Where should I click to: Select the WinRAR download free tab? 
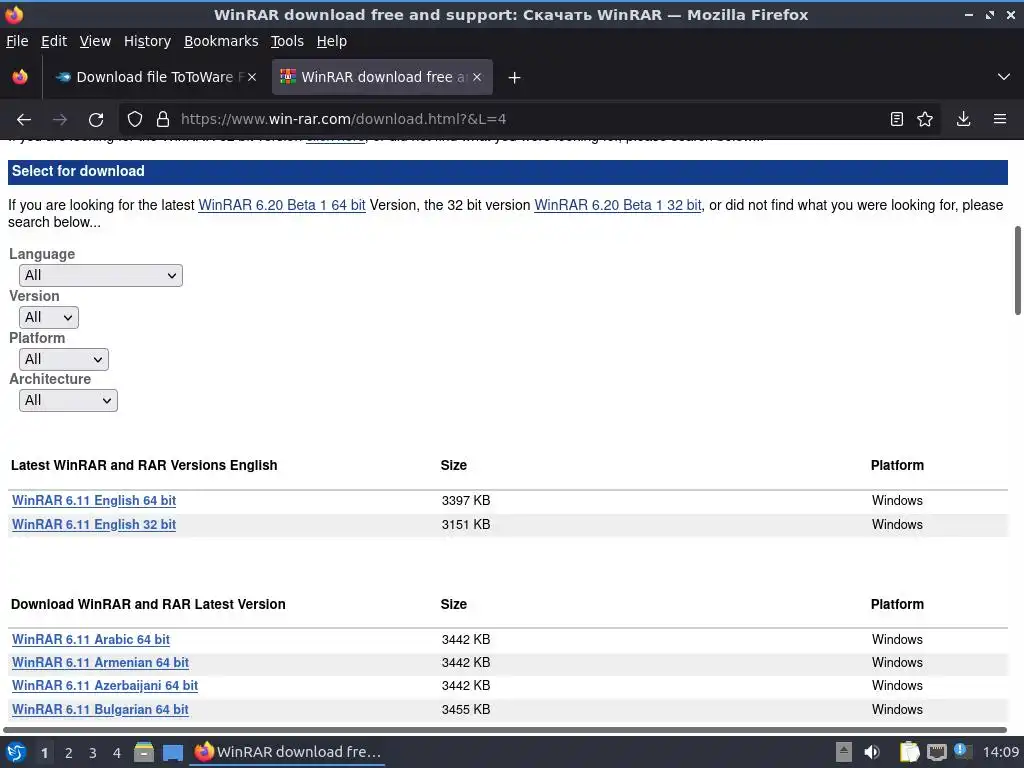(x=382, y=77)
